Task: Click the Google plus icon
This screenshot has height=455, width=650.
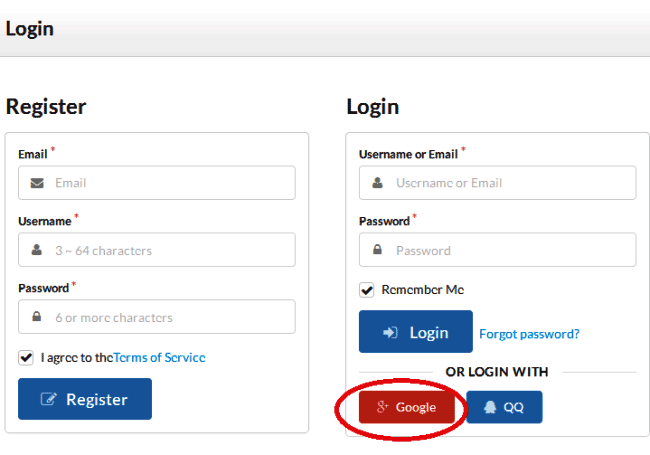Action: 382,407
